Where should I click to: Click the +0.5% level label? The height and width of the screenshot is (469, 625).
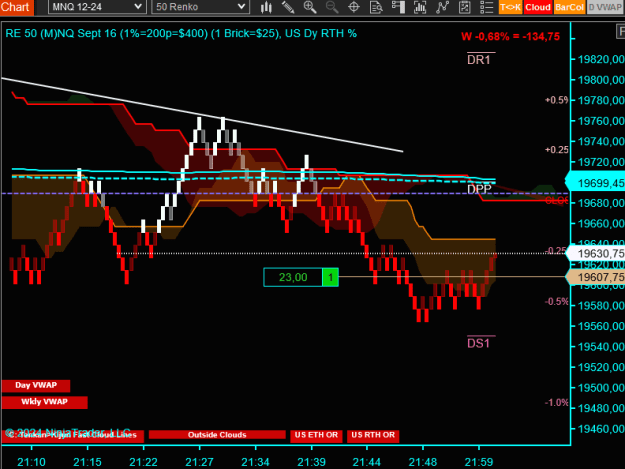click(556, 100)
